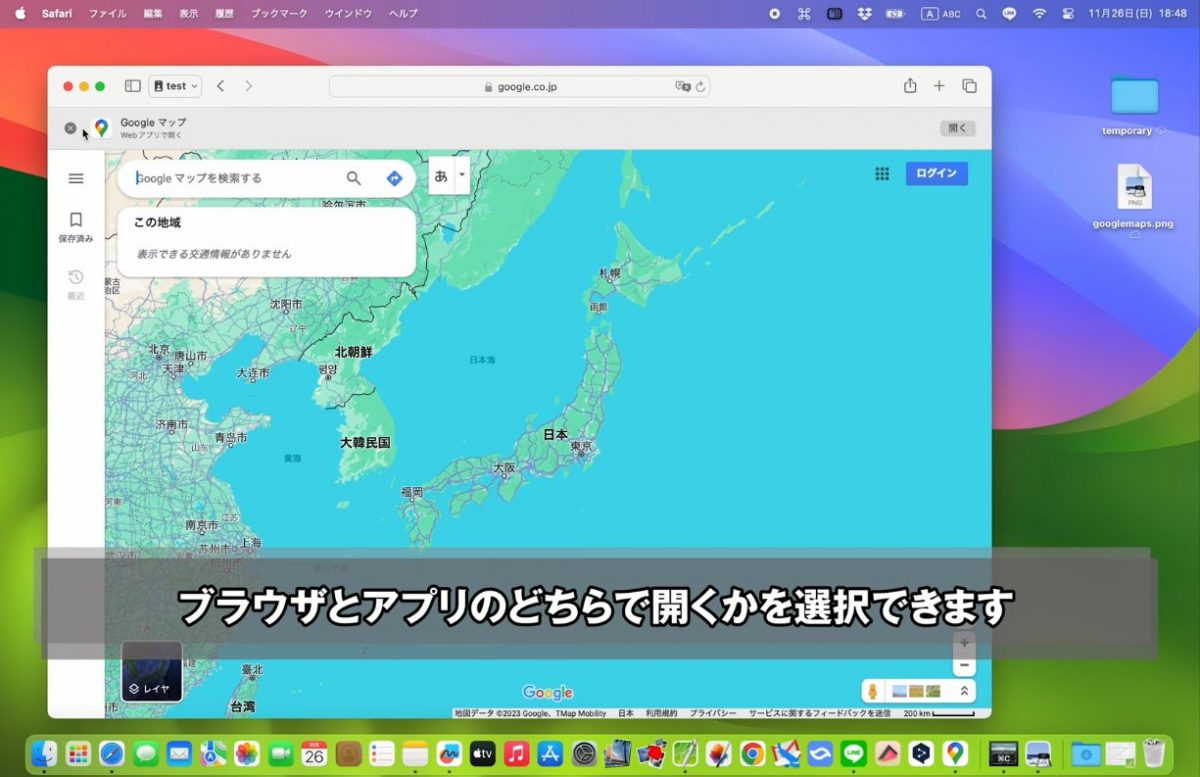Click the Safari sidebar toggle icon
The image size is (1200, 777).
(x=133, y=86)
